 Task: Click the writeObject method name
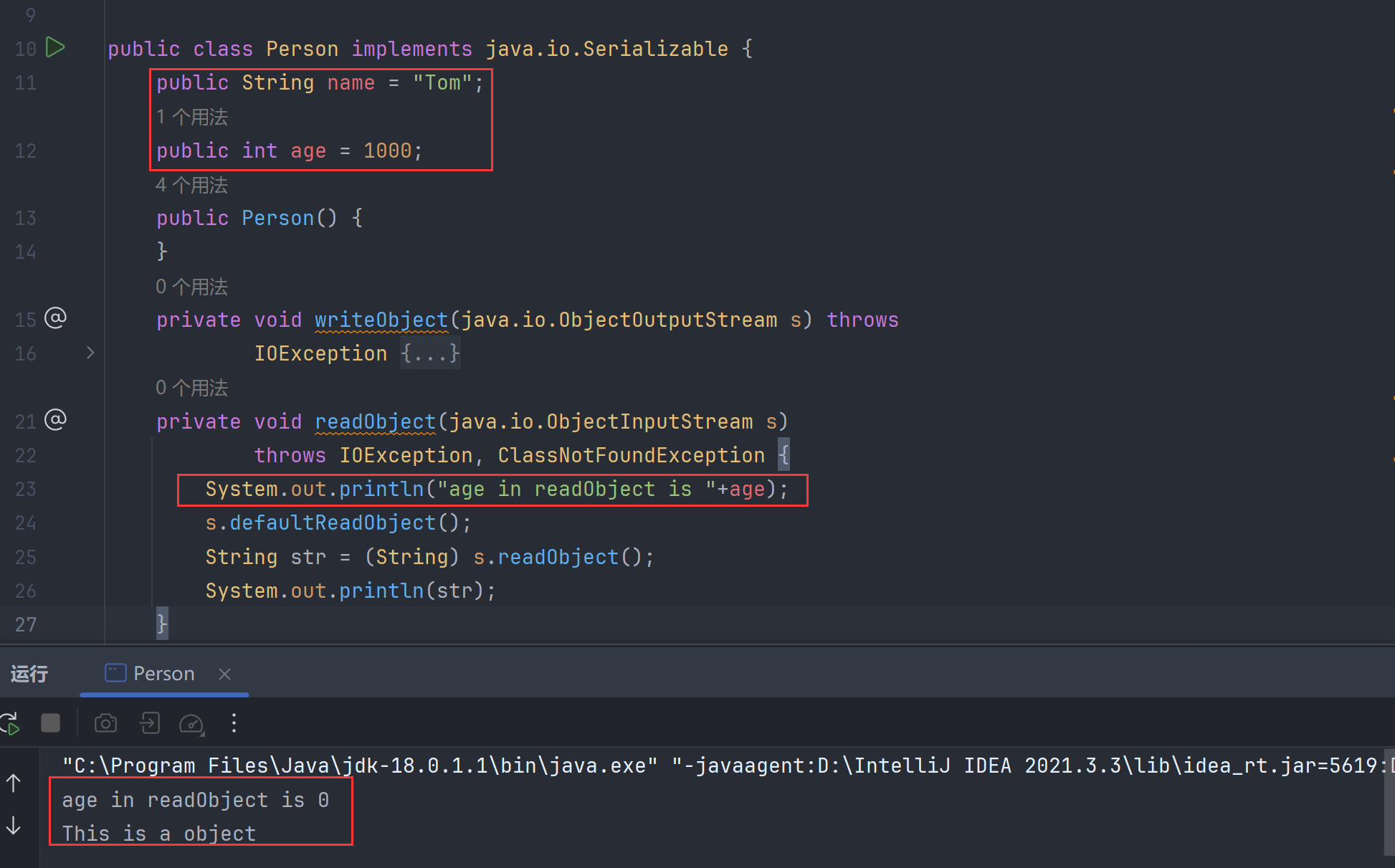[381, 320]
